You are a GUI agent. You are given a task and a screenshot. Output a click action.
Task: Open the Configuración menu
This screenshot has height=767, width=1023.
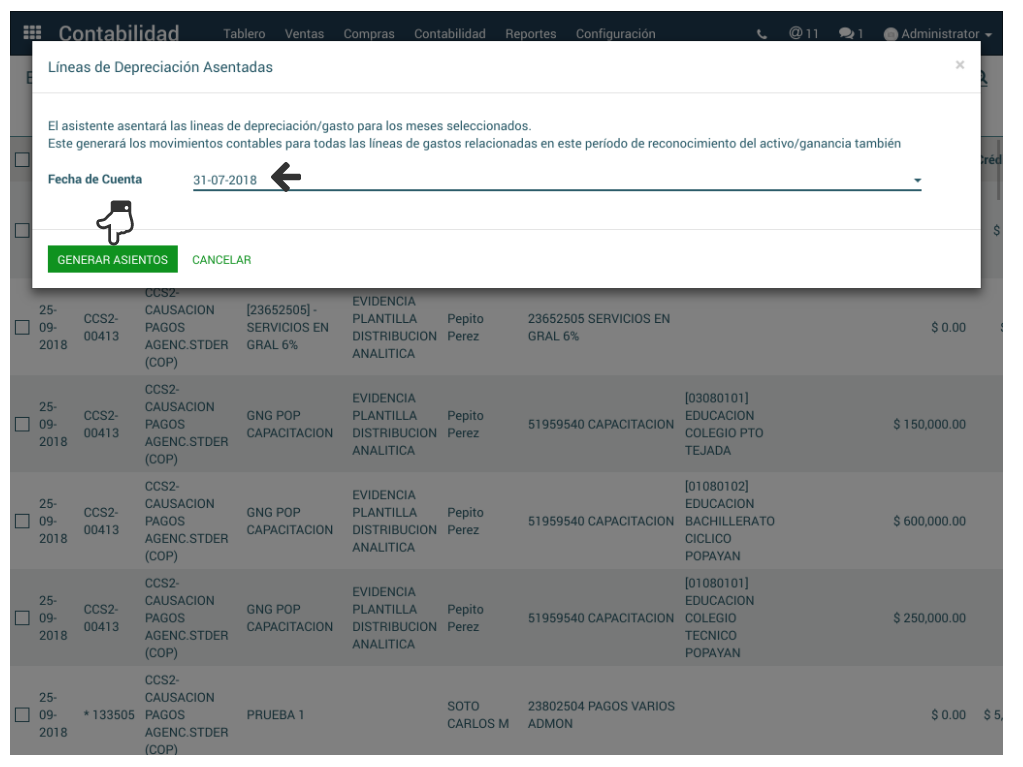coord(615,34)
